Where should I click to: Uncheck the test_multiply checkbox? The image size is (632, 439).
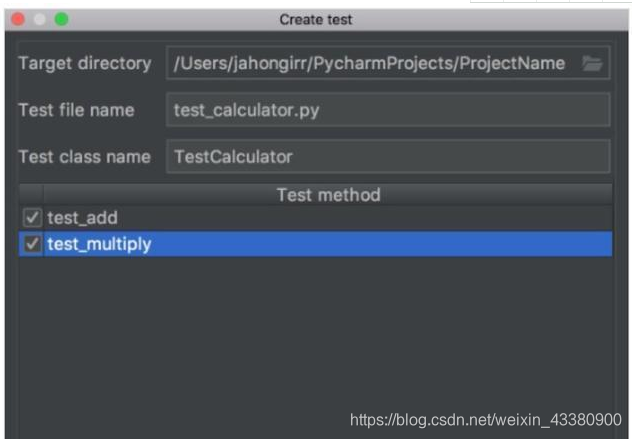[32, 244]
